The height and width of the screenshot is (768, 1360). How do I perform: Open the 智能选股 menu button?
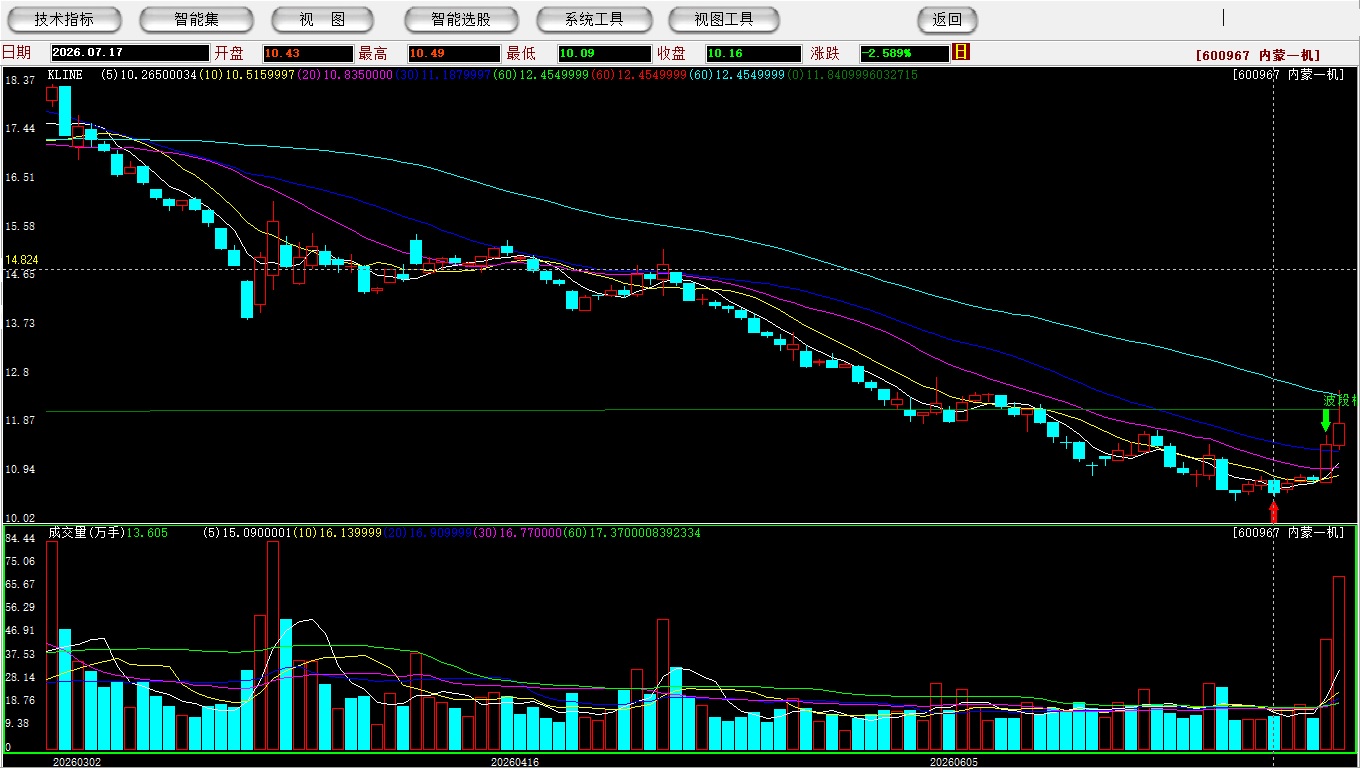click(461, 19)
